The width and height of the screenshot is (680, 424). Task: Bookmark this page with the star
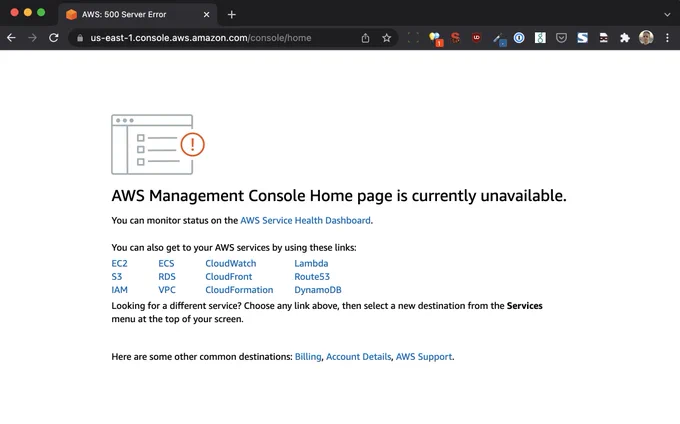(x=386, y=38)
